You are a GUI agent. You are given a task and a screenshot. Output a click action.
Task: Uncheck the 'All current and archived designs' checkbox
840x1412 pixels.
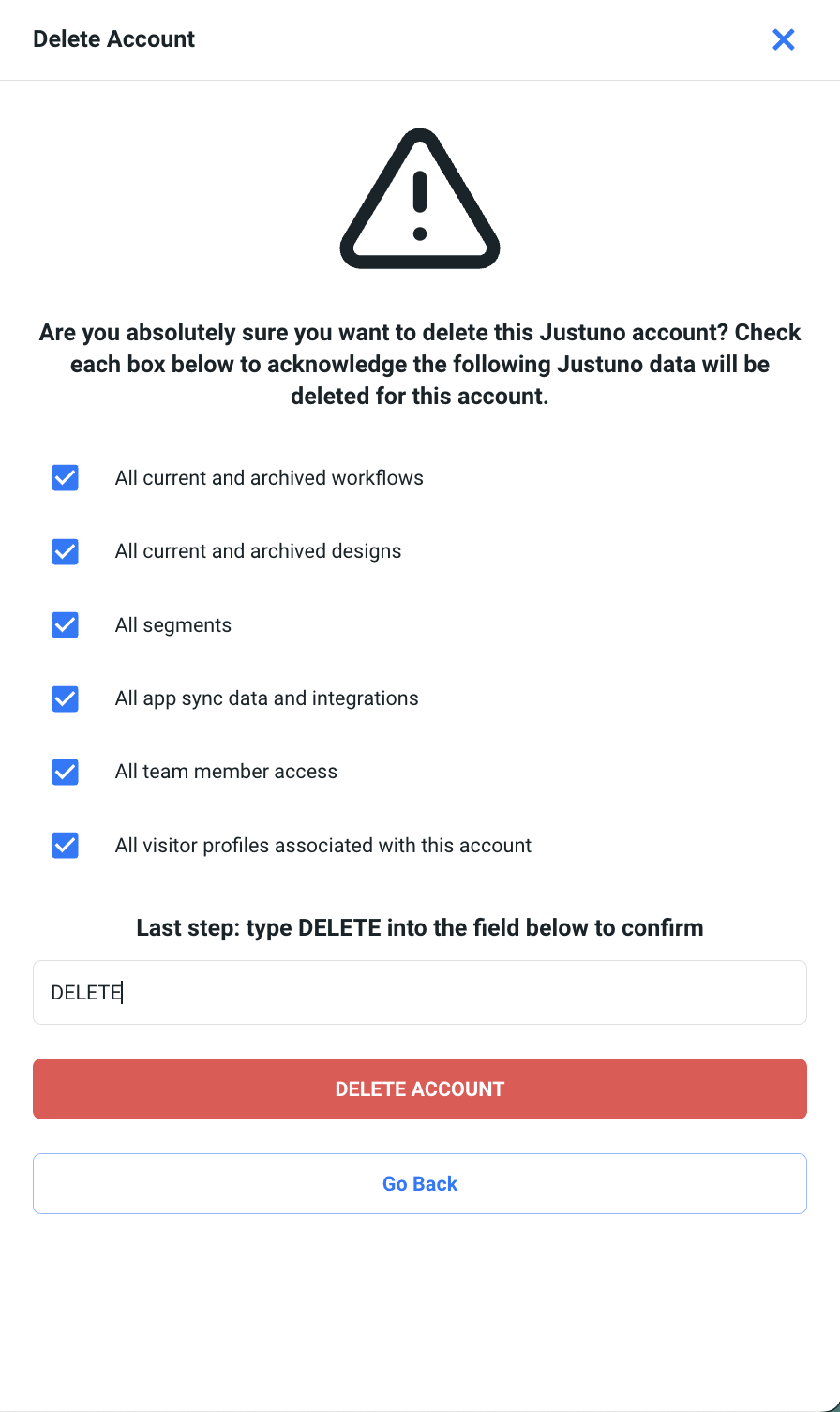[x=65, y=551]
